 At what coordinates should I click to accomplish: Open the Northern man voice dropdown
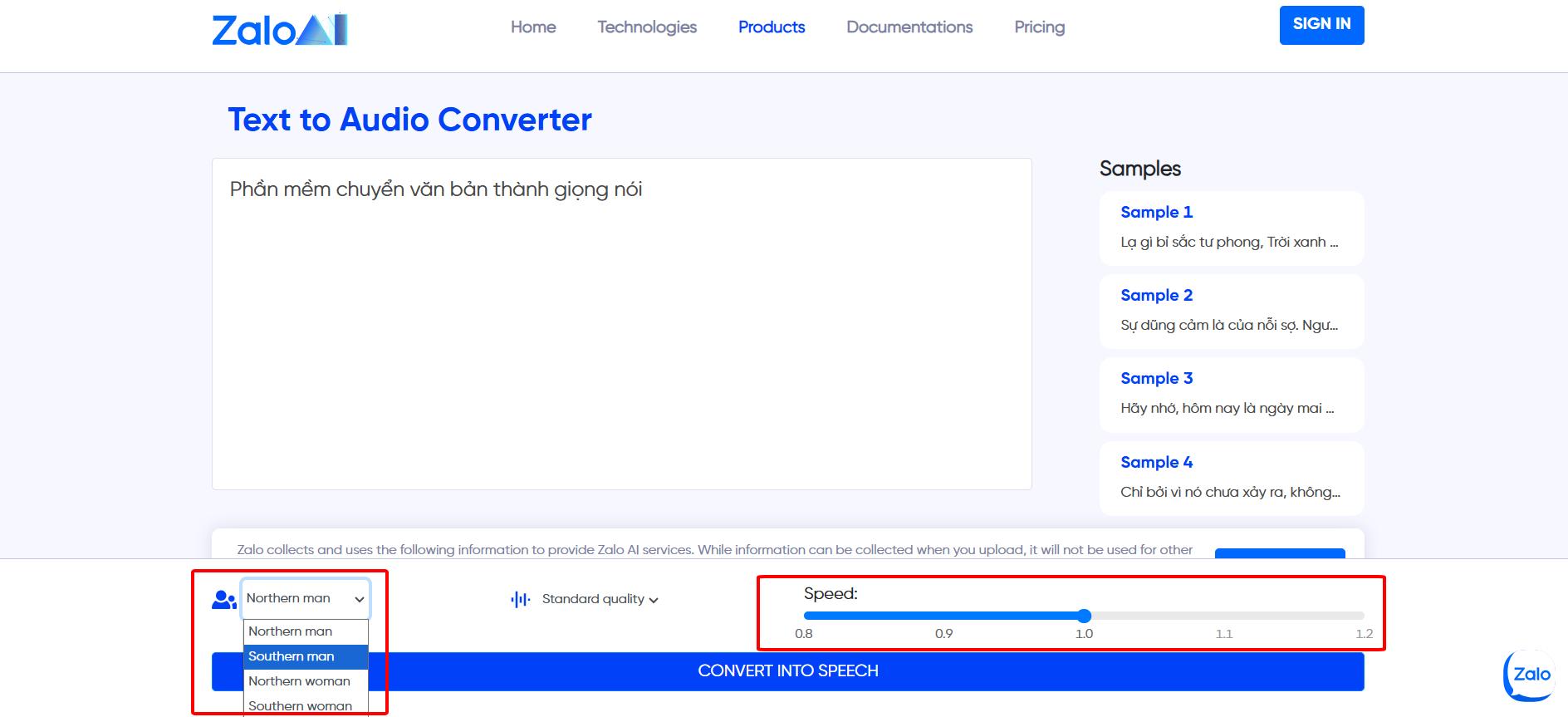click(305, 598)
